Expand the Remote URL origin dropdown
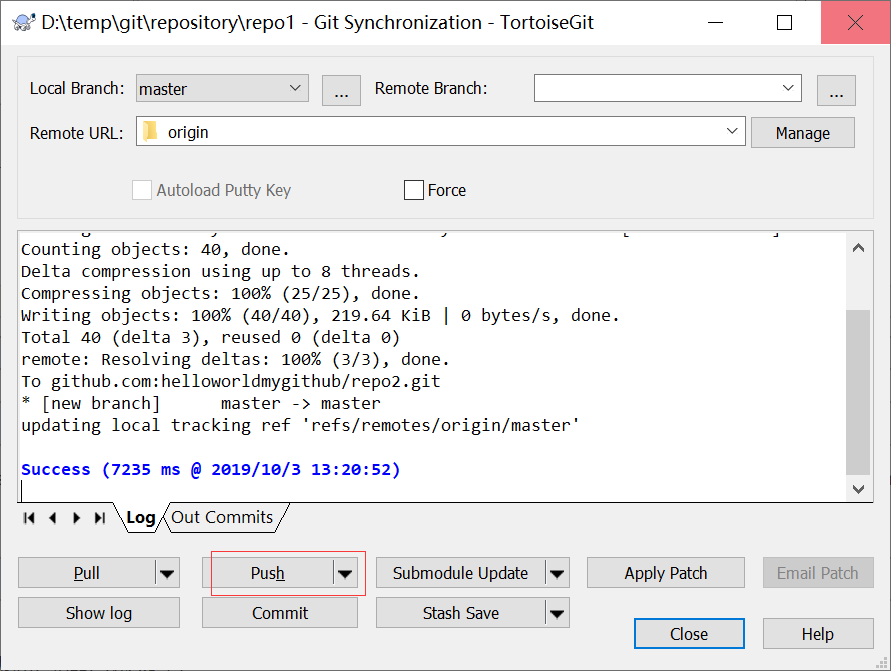Image resolution: width=891 pixels, height=671 pixels. click(732, 131)
